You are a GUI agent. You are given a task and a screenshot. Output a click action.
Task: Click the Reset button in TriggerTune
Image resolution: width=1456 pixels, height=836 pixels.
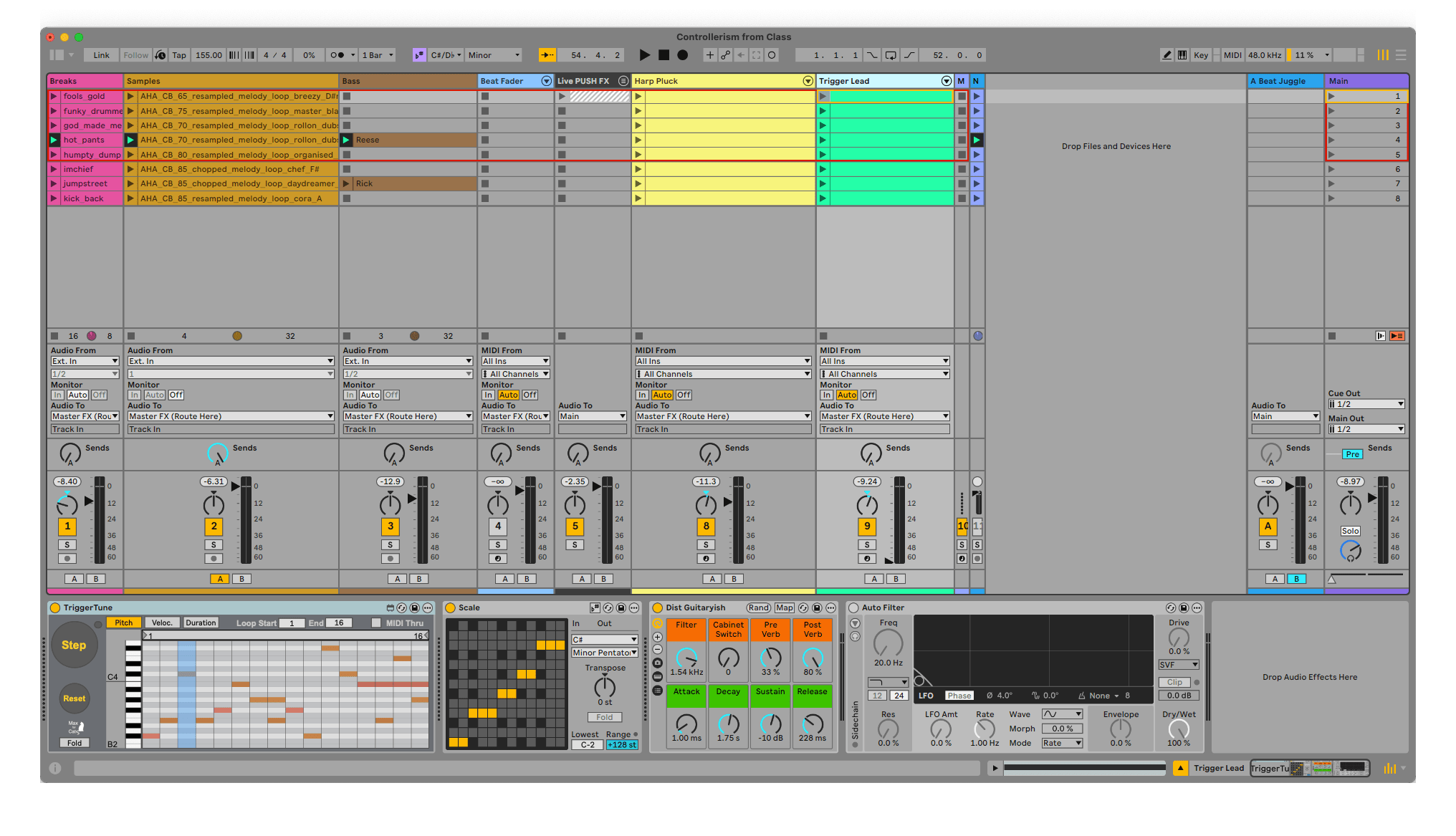click(x=74, y=698)
